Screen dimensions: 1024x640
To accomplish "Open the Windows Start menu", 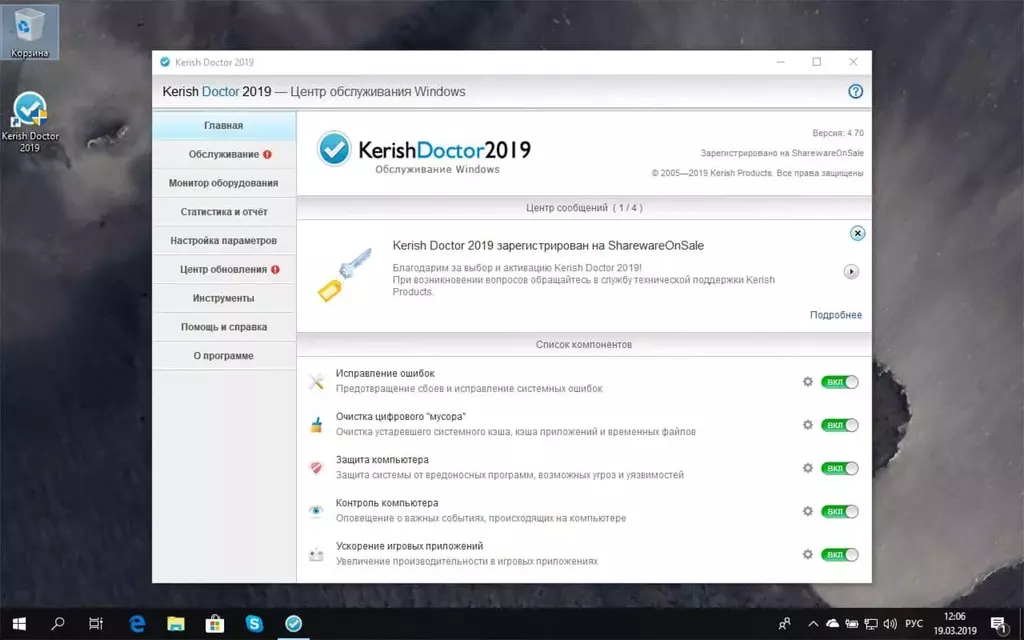I will pyautogui.click(x=19, y=624).
